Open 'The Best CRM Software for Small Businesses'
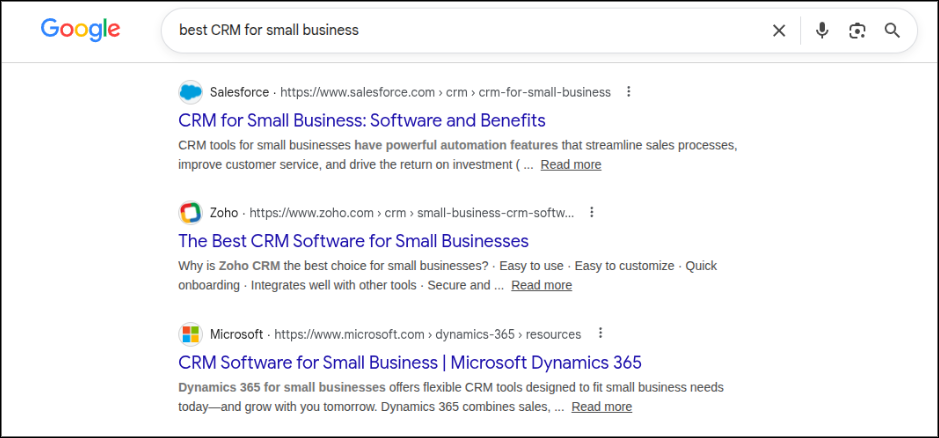939x438 pixels. click(353, 241)
